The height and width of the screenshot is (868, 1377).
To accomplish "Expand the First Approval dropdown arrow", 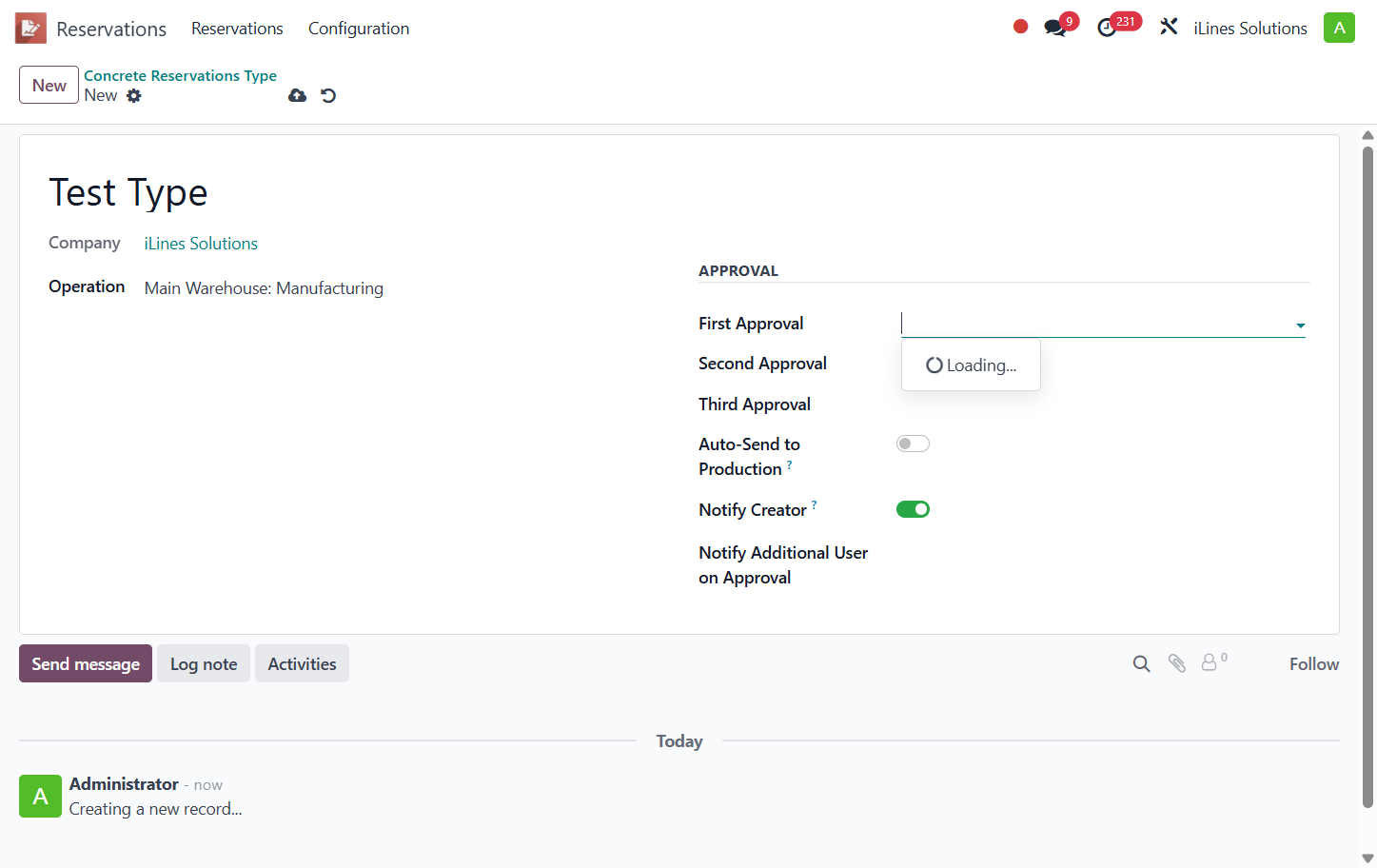I will pos(1300,325).
